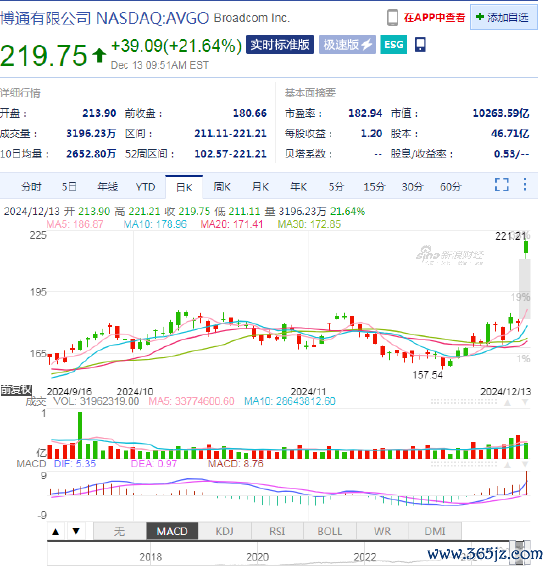
Task: Switch chart to 分时 tab
Action: point(31,187)
